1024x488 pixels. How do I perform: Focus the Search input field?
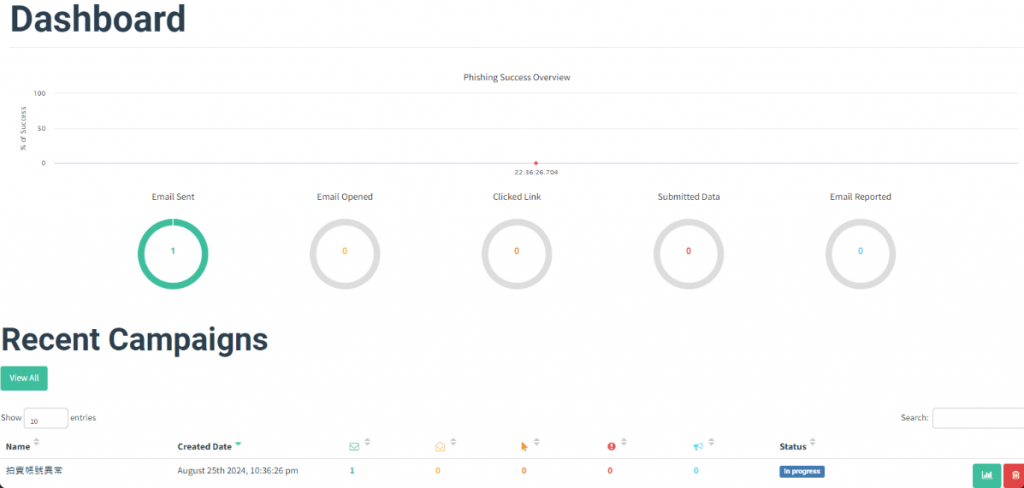[x=978, y=418]
